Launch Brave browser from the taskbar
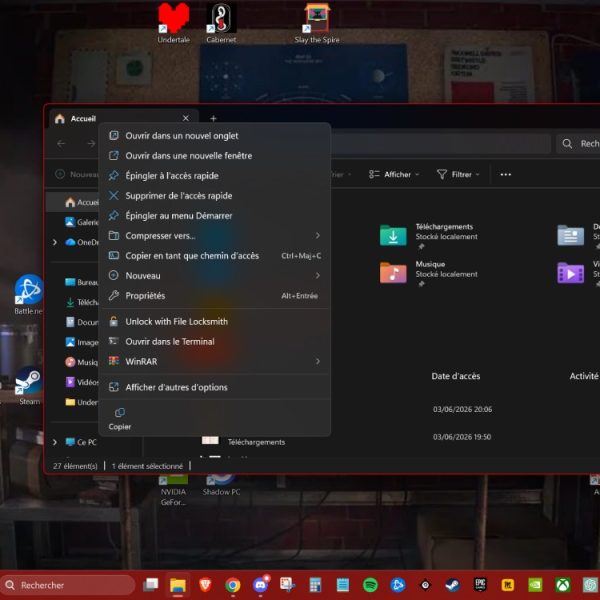The width and height of the screenshot is (600, 600). point(205,585)
